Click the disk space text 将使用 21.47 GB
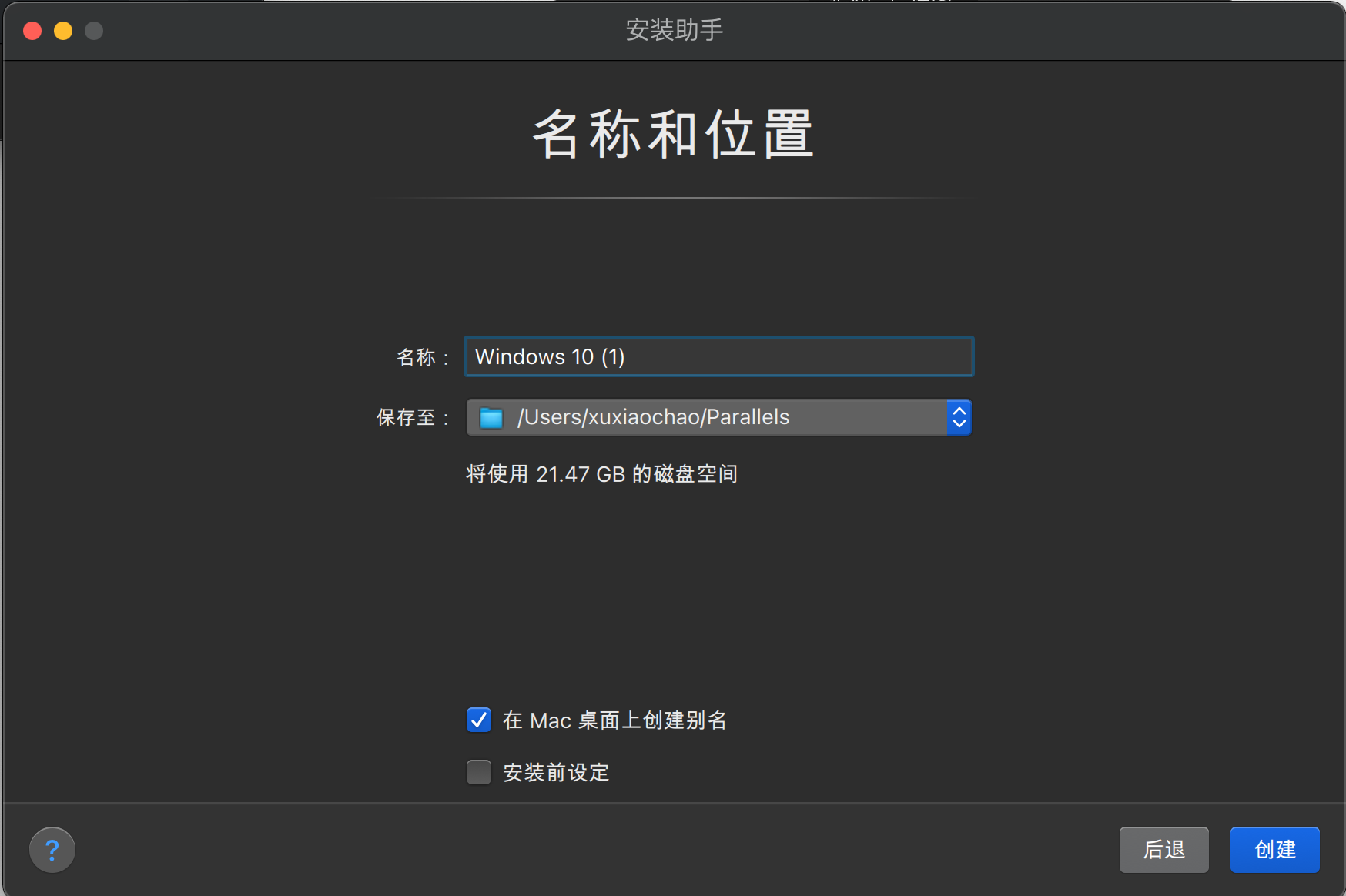The width and height of the screenshot is (1346, 896). click(601, 474)
